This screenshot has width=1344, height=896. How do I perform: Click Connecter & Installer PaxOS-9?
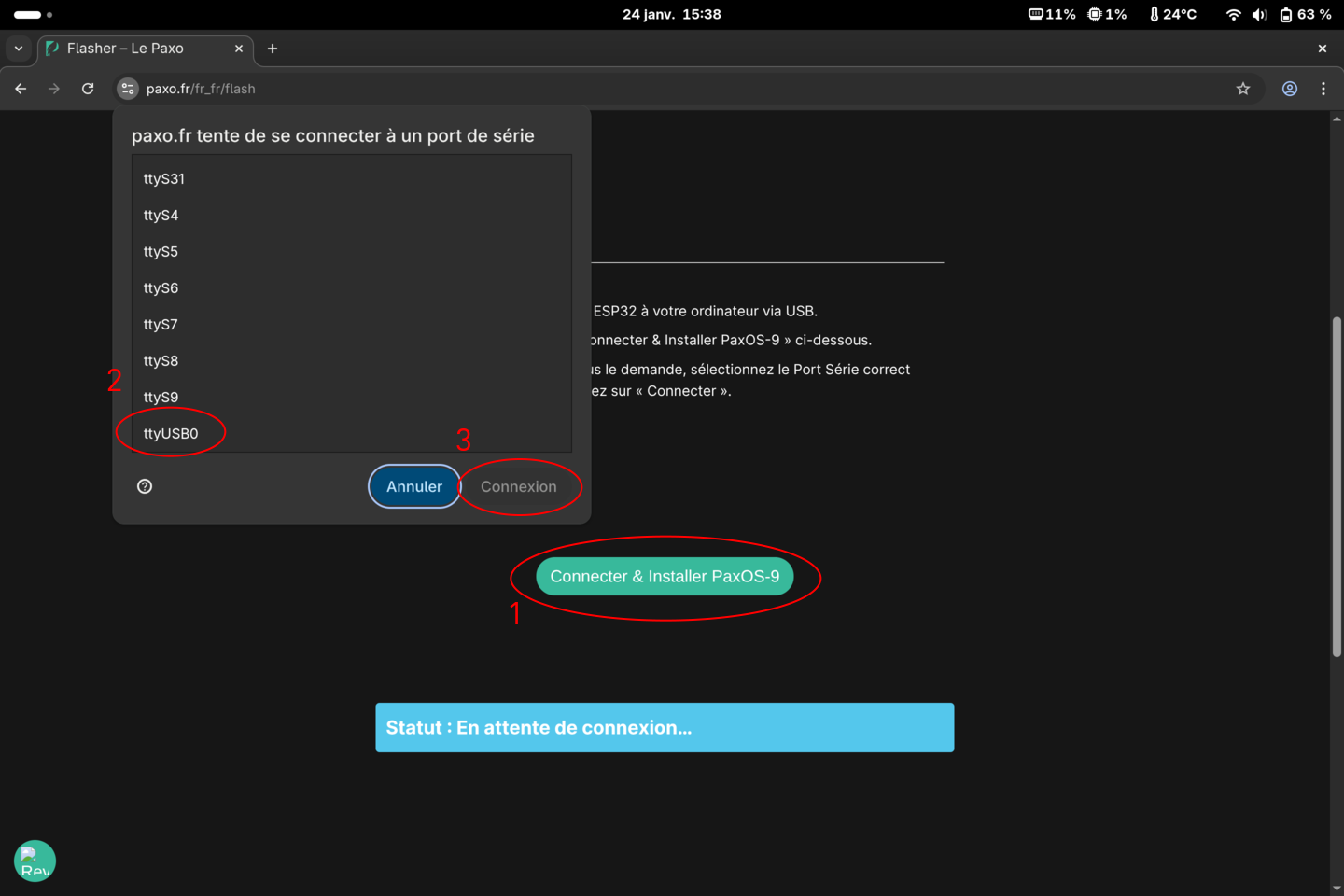point(665,576)
